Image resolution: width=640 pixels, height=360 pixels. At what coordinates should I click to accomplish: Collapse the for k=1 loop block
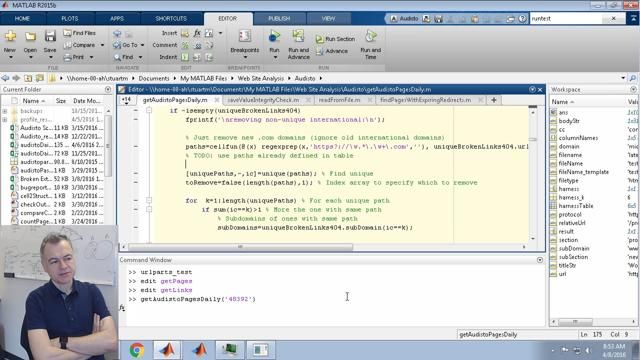149,200
